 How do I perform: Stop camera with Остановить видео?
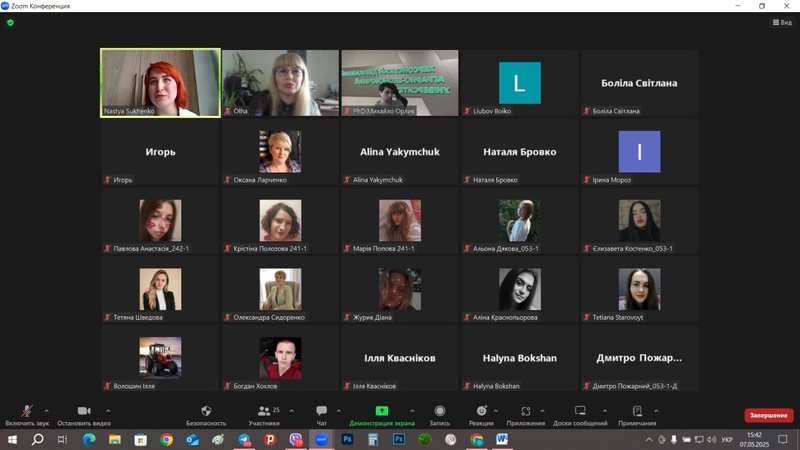[x=83, y=412]
